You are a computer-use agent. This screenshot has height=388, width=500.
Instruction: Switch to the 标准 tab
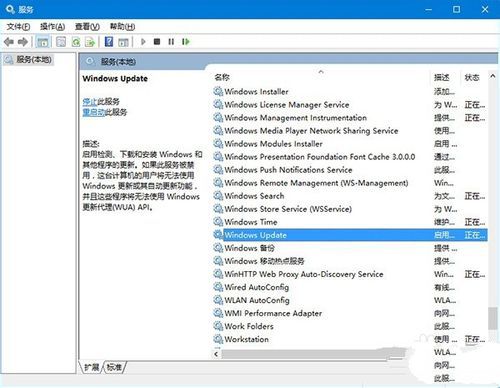[x=114, y=367]
